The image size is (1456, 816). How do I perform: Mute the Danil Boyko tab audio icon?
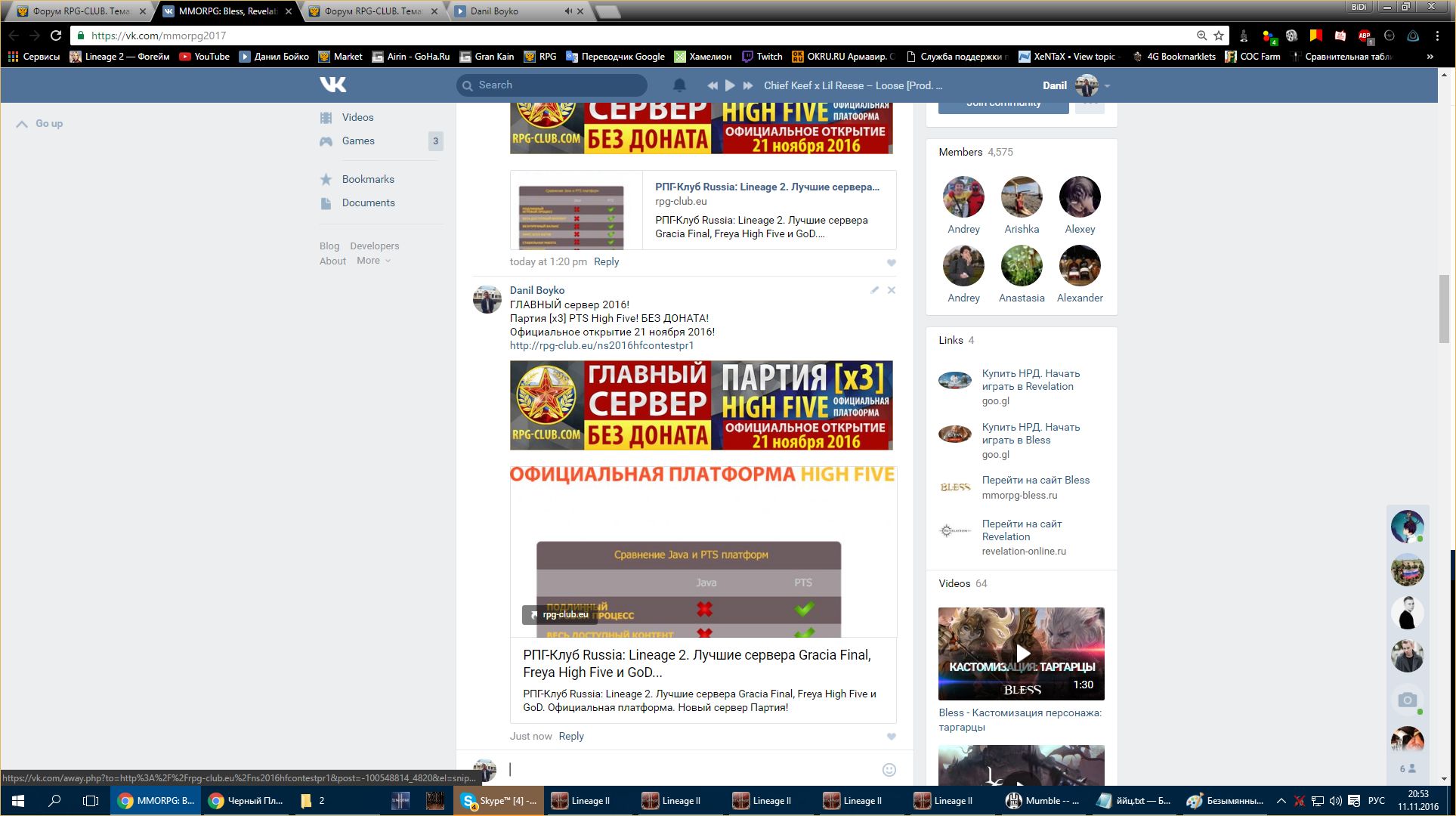pos(568,11)
